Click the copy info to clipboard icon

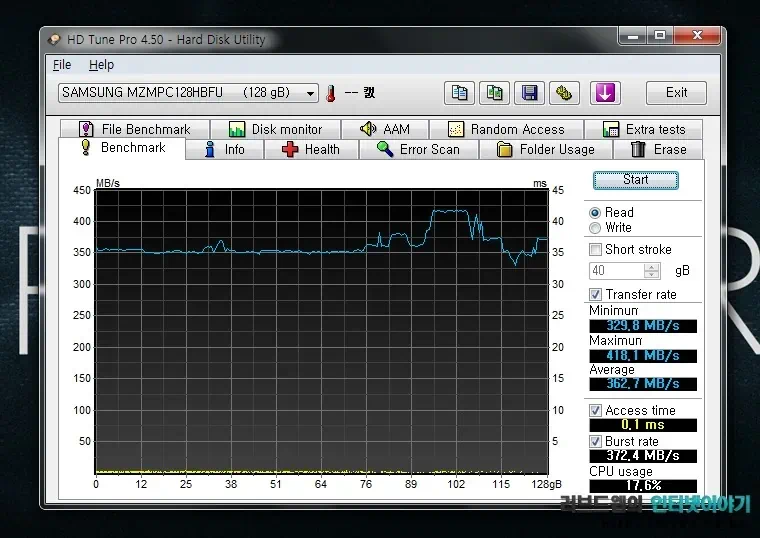click(x=459, y=93)
